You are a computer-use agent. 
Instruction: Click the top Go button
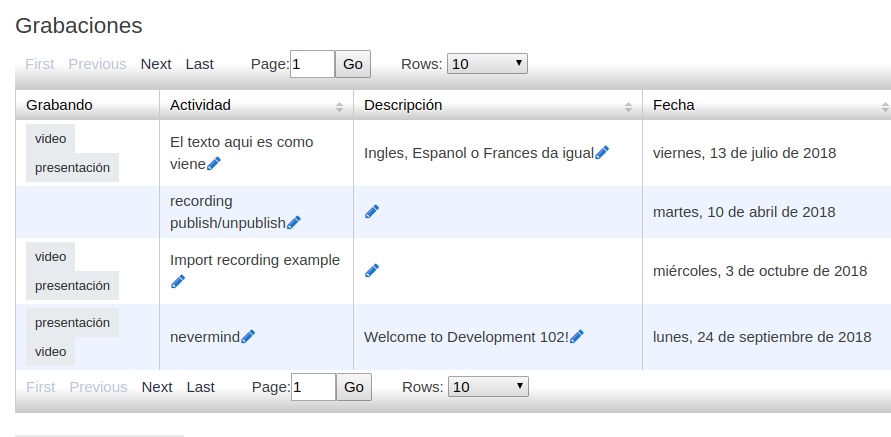[353, 64]
